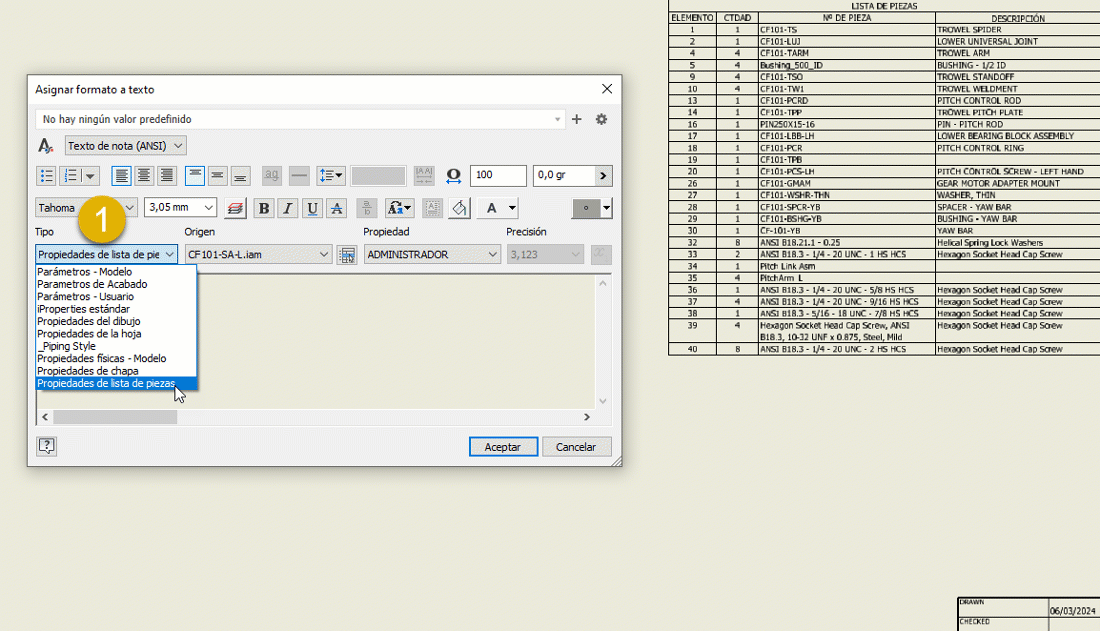The image size is (1100, 631).
Task: Set top vertical justification
Action: [195, 175]
